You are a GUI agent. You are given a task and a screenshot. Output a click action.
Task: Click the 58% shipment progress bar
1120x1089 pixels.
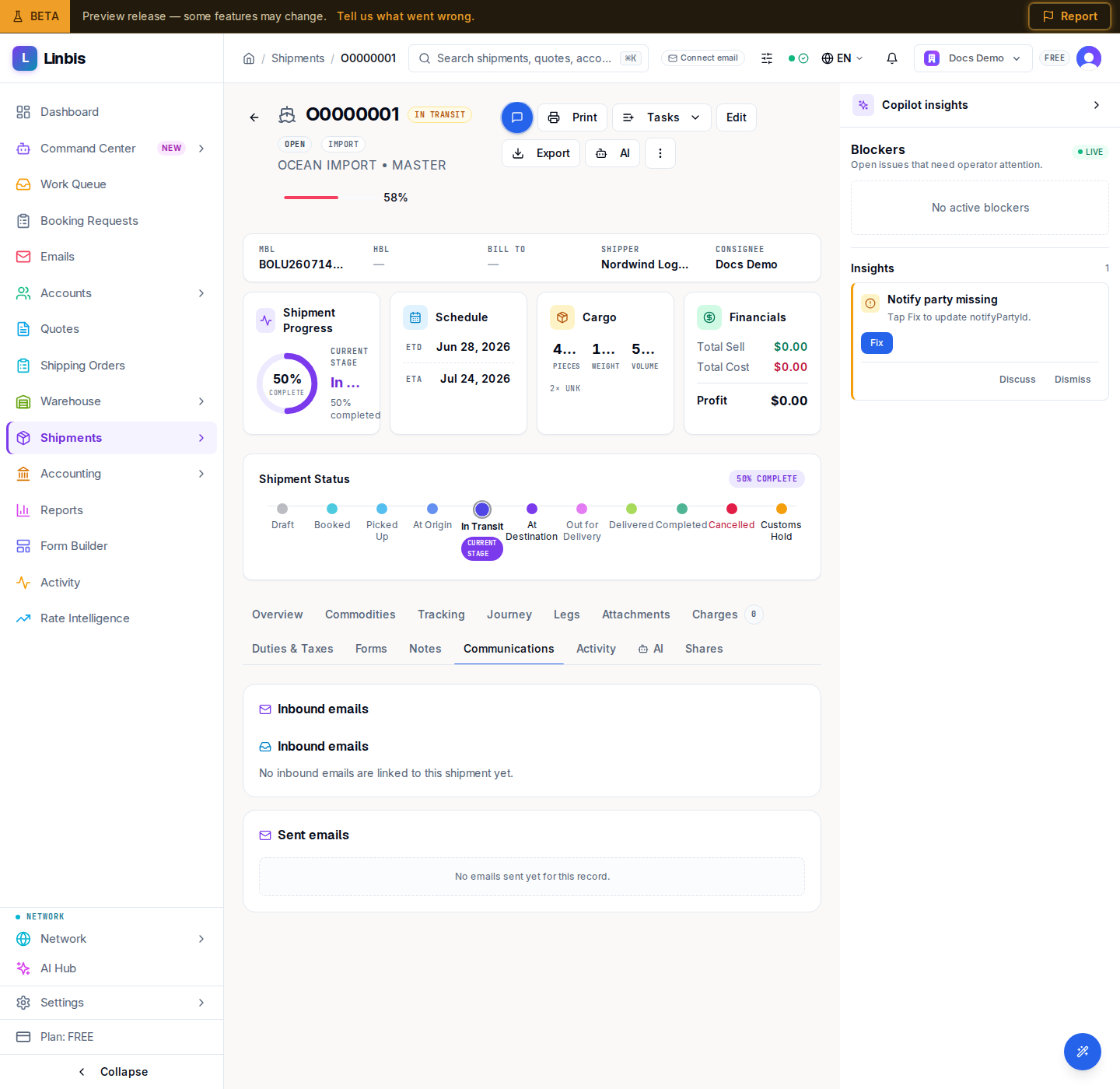(330, 198)
